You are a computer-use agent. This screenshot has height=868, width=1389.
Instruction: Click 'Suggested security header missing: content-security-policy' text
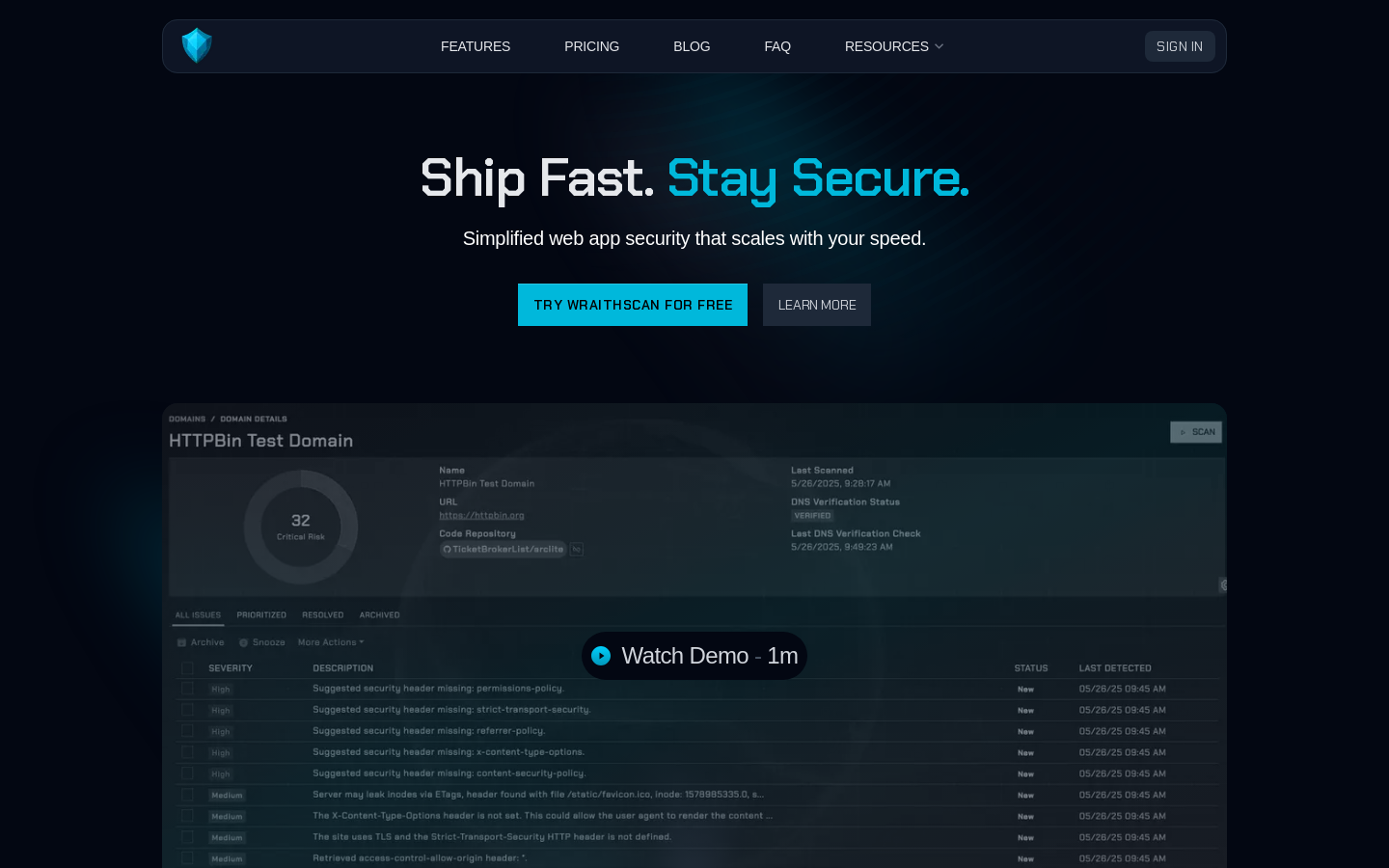449,773
